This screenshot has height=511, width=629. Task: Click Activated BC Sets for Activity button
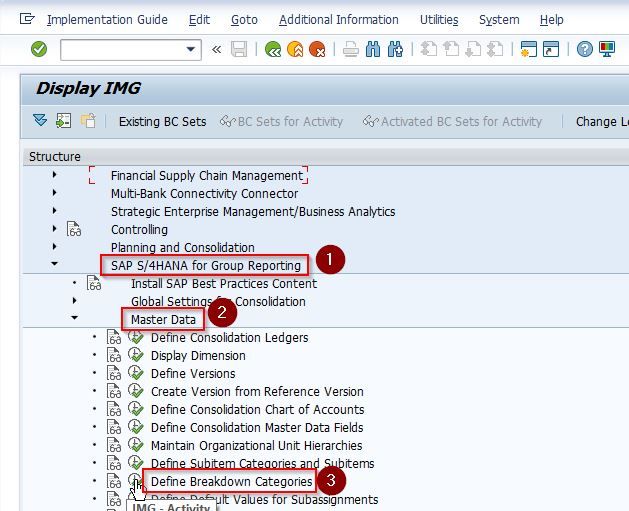[452, 122]
